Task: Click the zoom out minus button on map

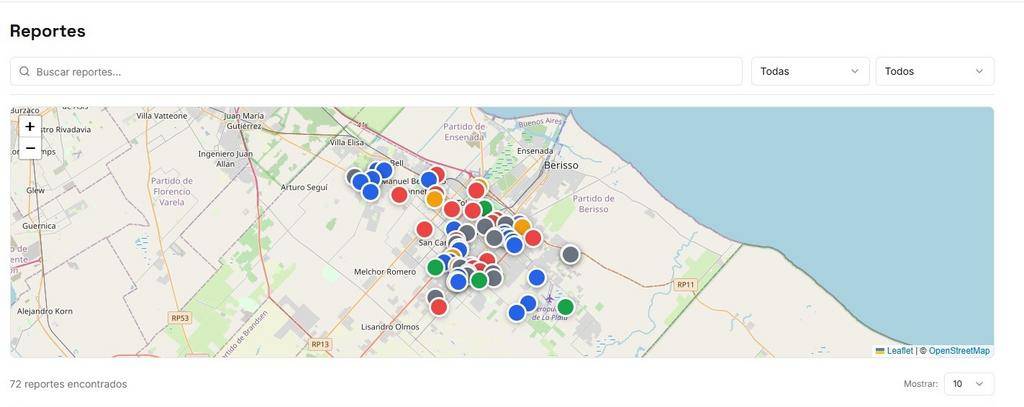Action: point(30,149)
